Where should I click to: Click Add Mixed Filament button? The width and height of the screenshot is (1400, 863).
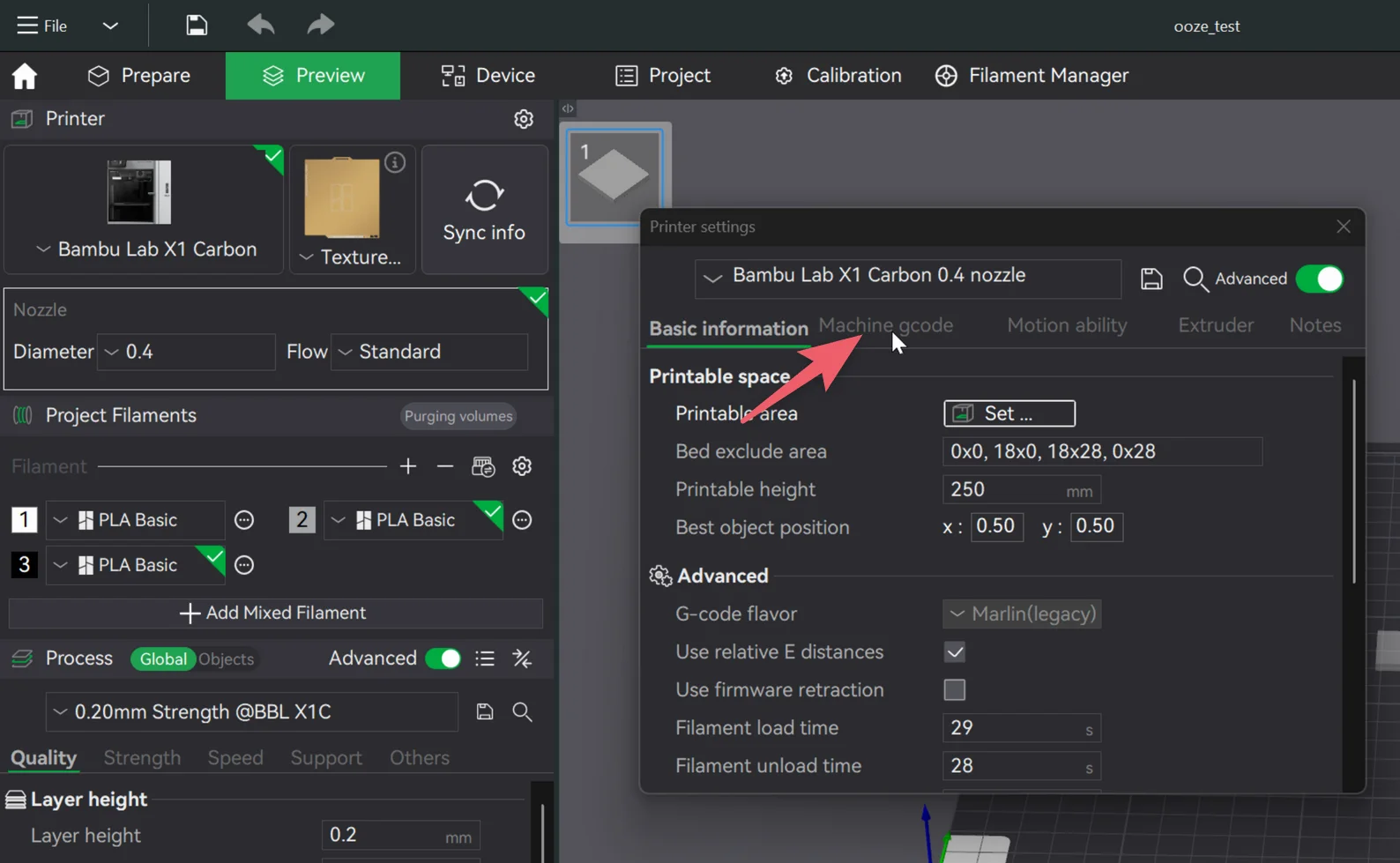pyautogui.click(x=276, y=613)
